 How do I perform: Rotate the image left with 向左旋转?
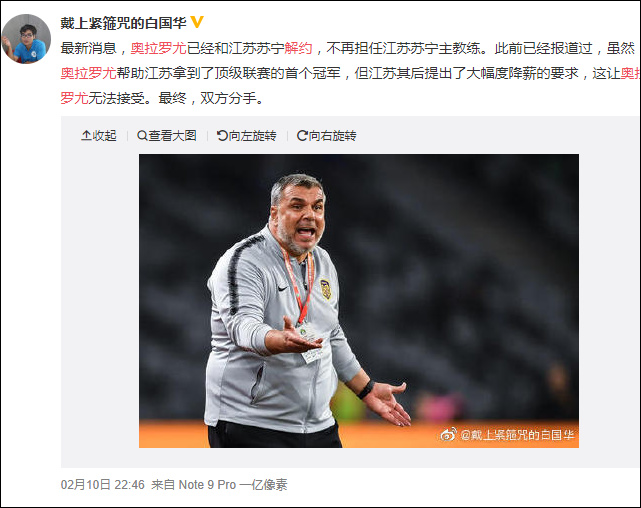(x=247, y=135)
